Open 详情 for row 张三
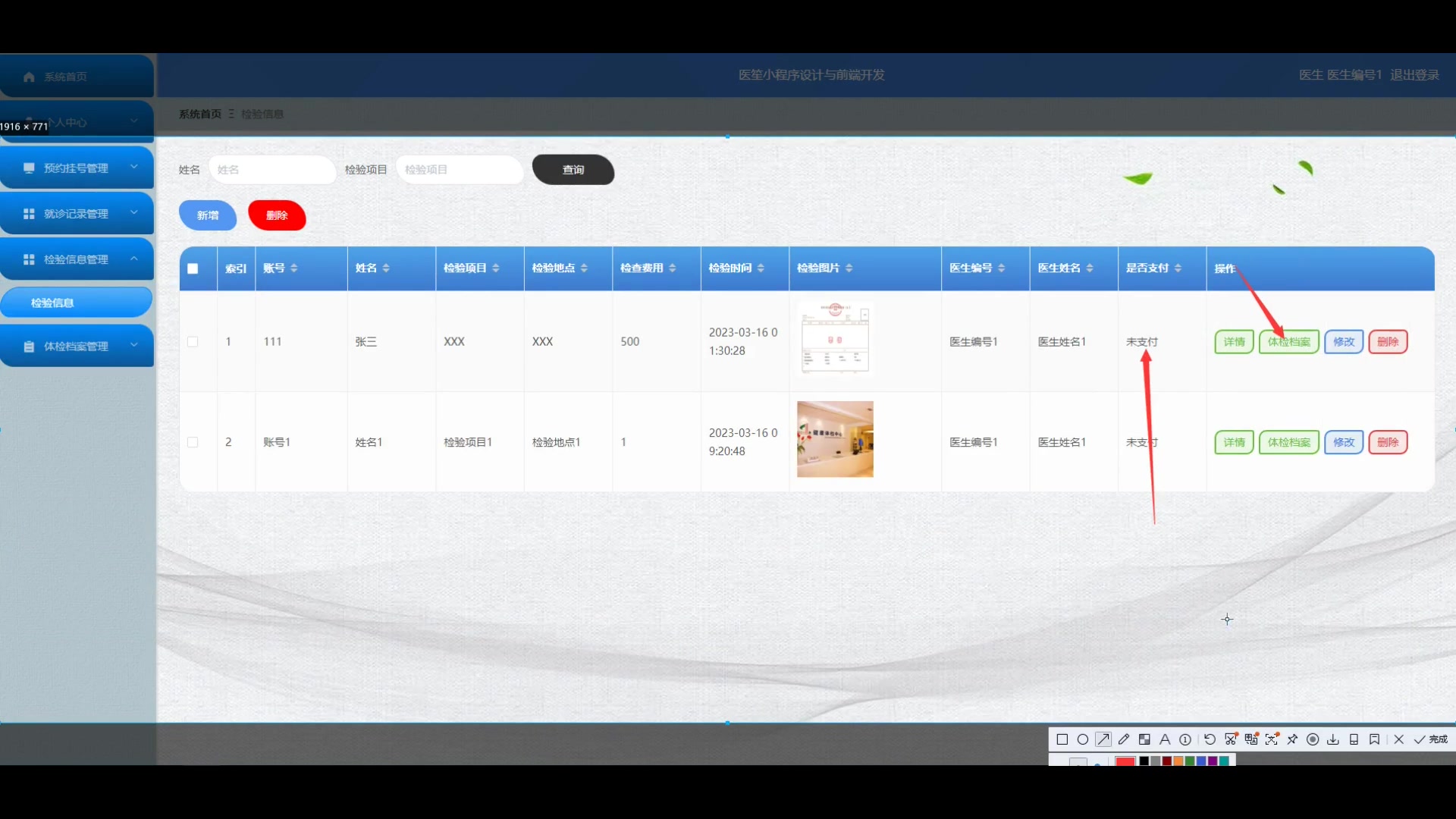 click(x=1234, y=342)
